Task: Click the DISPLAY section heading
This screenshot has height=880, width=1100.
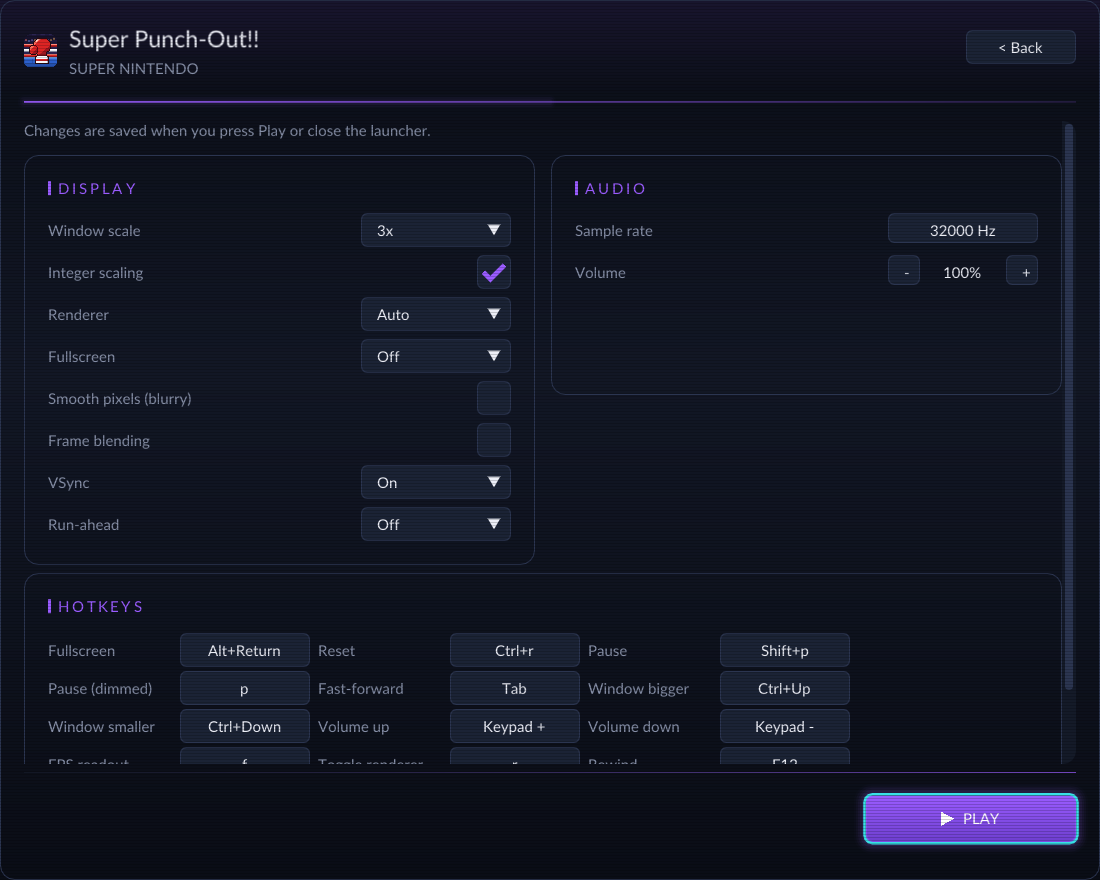Action: (x=97, y=188)
